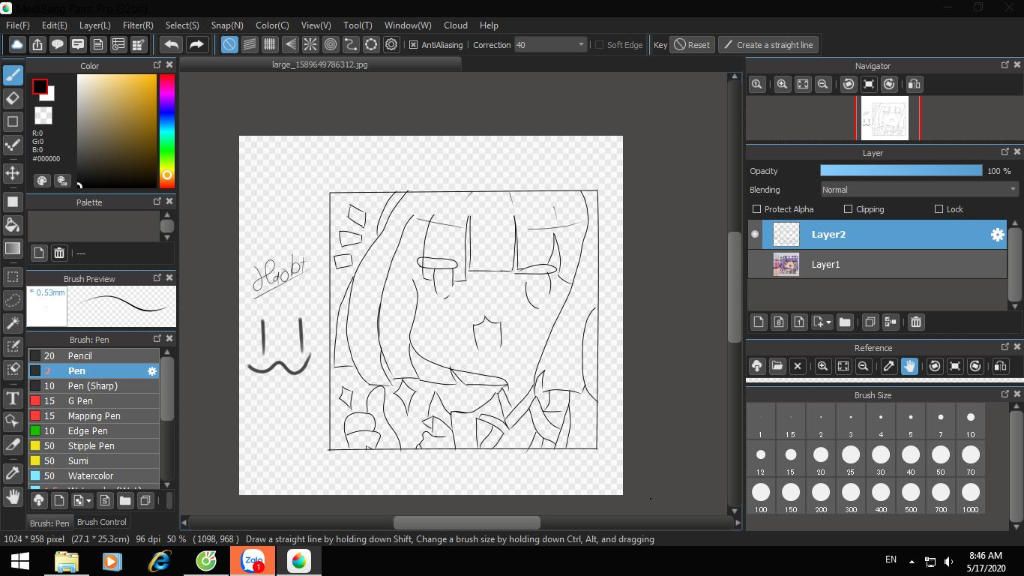Delete layer using trash icon in Layer panel

(916, 322)
